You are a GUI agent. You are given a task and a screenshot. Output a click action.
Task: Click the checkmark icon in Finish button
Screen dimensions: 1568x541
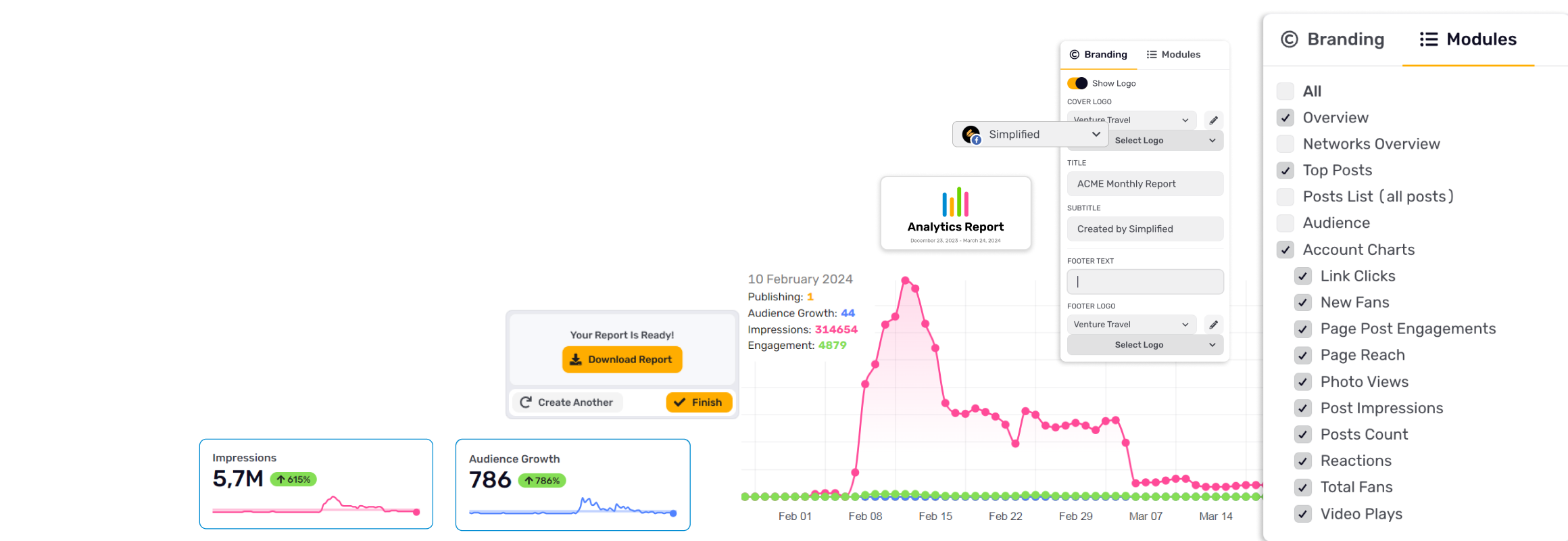point(679,402)
